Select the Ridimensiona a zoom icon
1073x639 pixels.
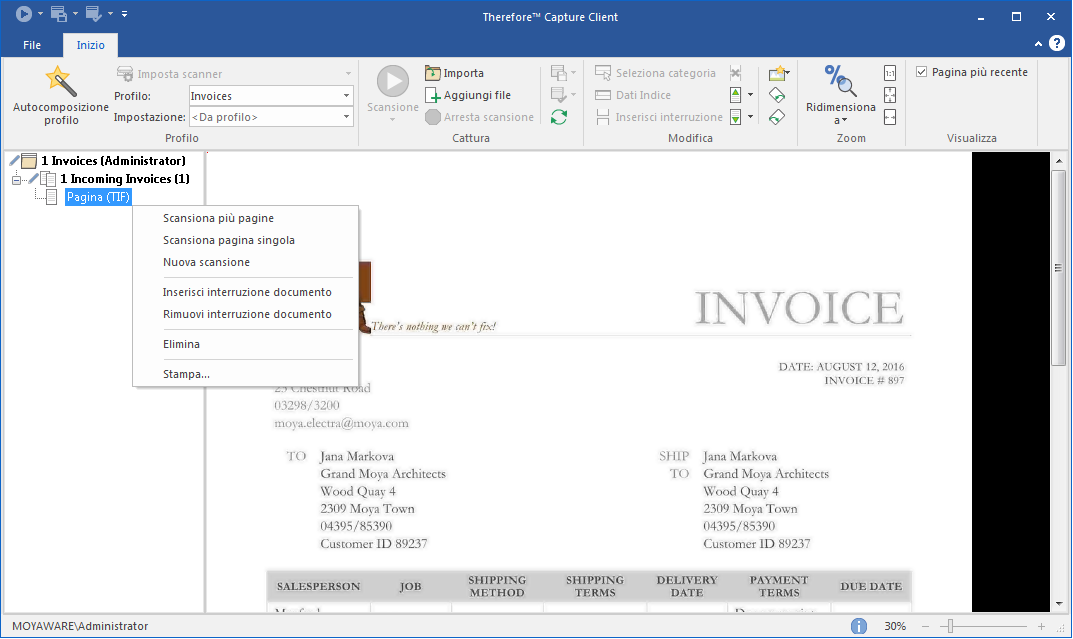839,82
